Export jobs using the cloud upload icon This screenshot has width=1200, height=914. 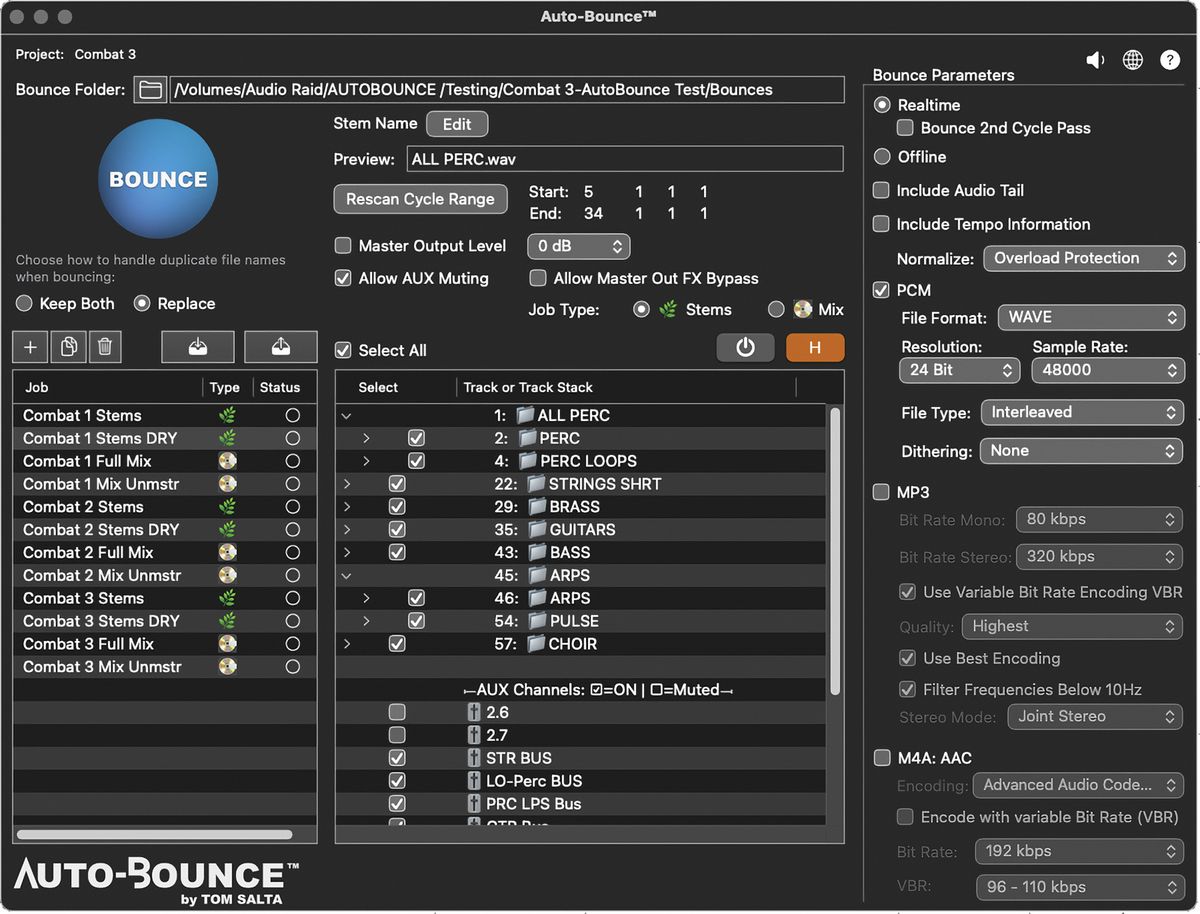(280, 347)
